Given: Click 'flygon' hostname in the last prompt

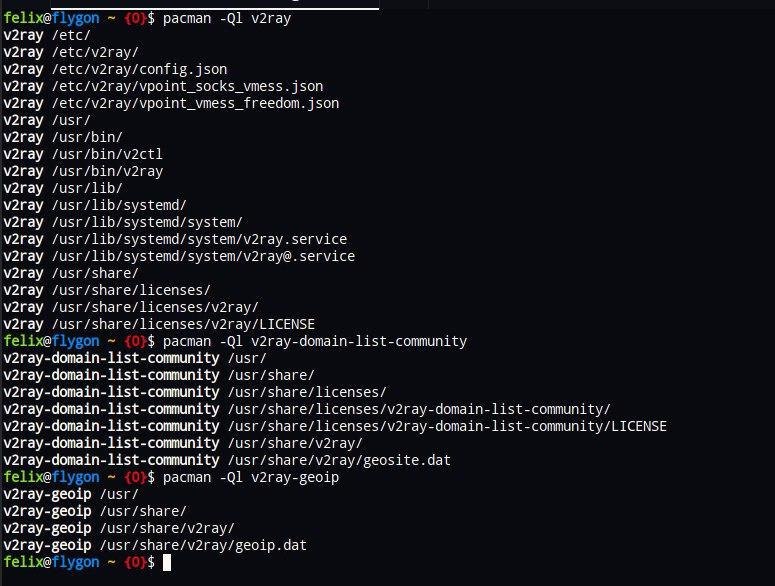Looking at the screenshot, I should coord(76,562).
